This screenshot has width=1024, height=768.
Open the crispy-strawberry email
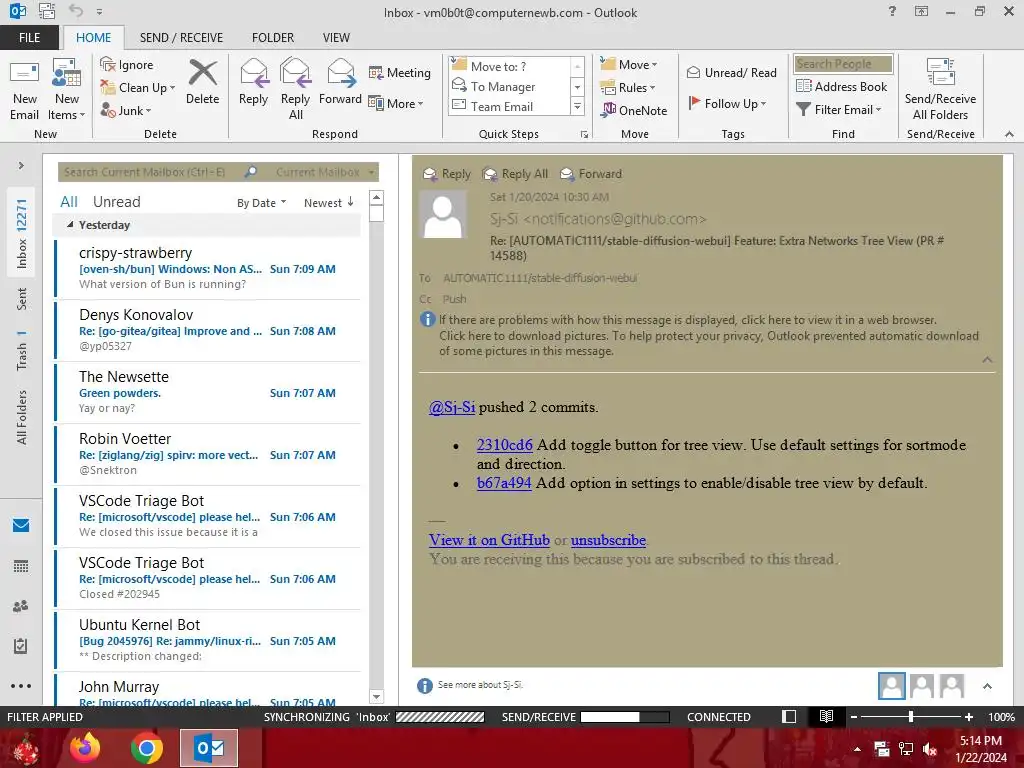tap(208, 268)
